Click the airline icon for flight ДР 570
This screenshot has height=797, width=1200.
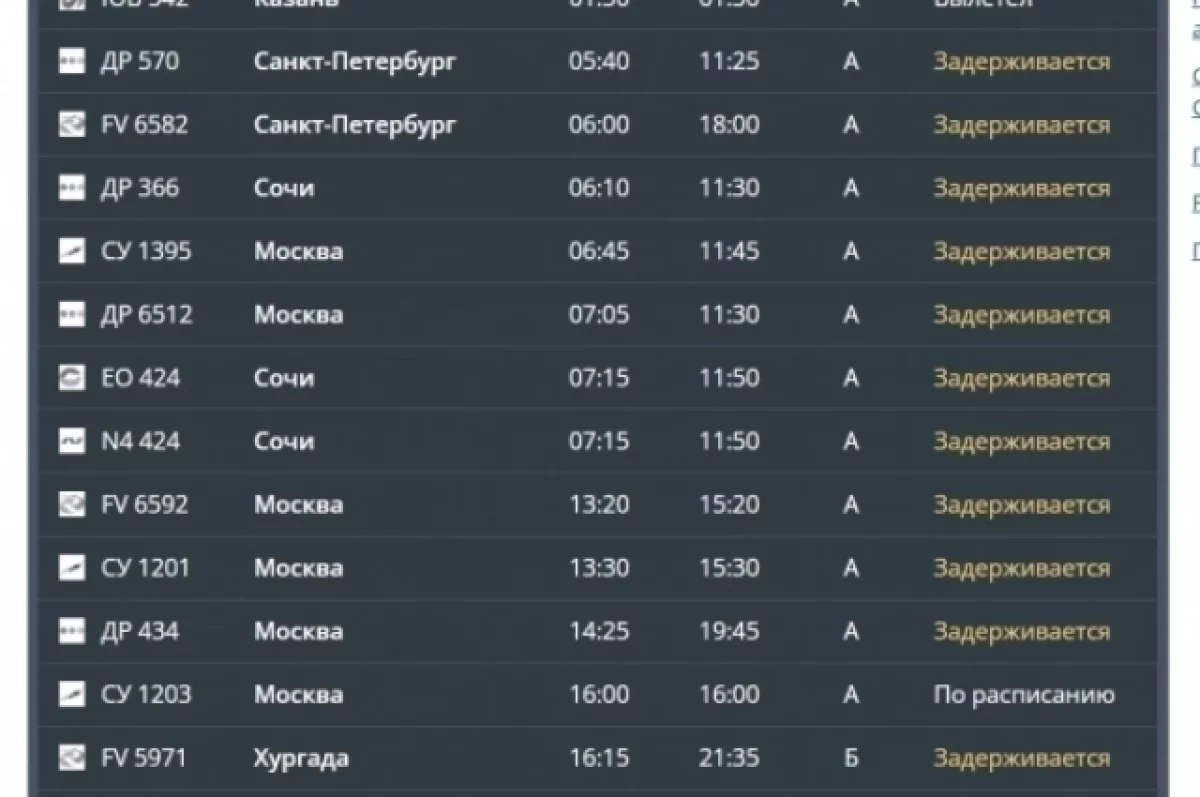click(x=71, y=61)
